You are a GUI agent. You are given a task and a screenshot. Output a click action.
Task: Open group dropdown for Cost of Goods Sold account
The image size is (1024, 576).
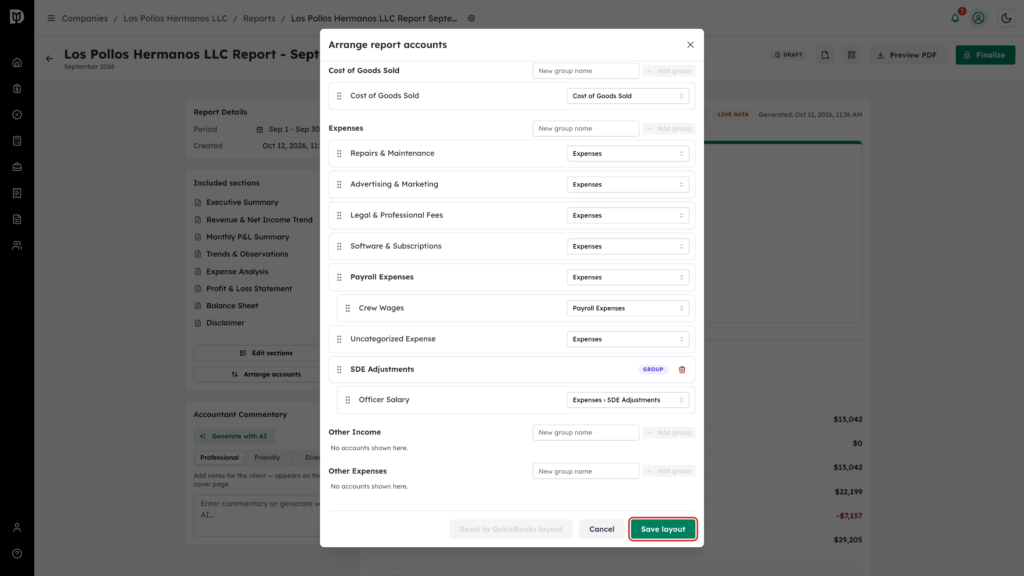point(628,96)
